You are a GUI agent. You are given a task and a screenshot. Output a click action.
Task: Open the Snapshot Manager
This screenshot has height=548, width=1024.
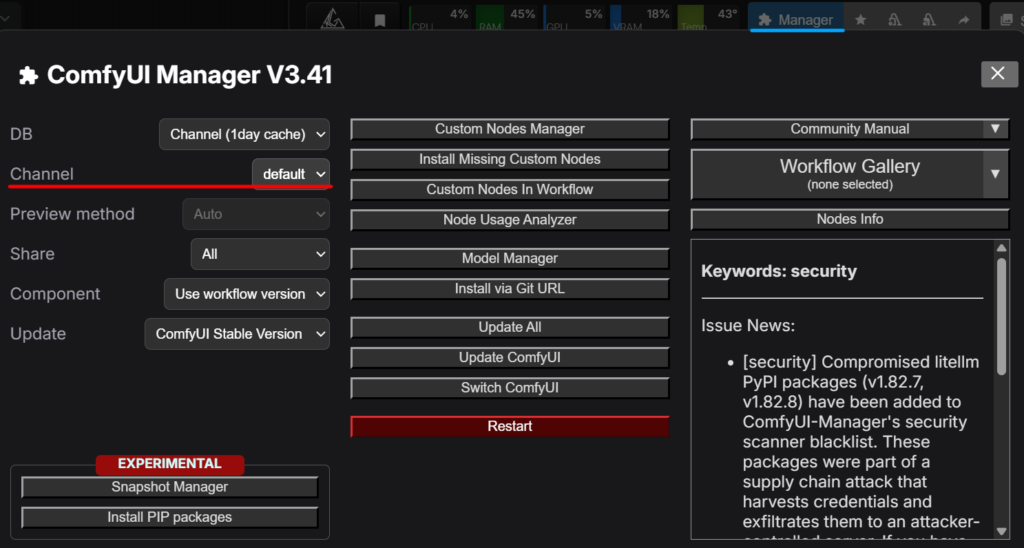[x=170, y=487]
